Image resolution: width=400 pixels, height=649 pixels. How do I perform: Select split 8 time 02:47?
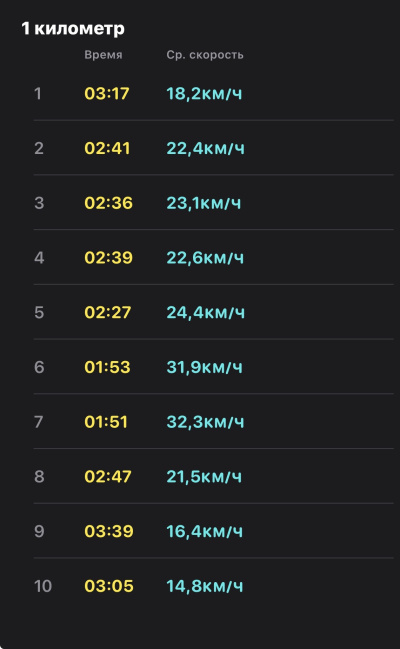(x=108, y=477)
